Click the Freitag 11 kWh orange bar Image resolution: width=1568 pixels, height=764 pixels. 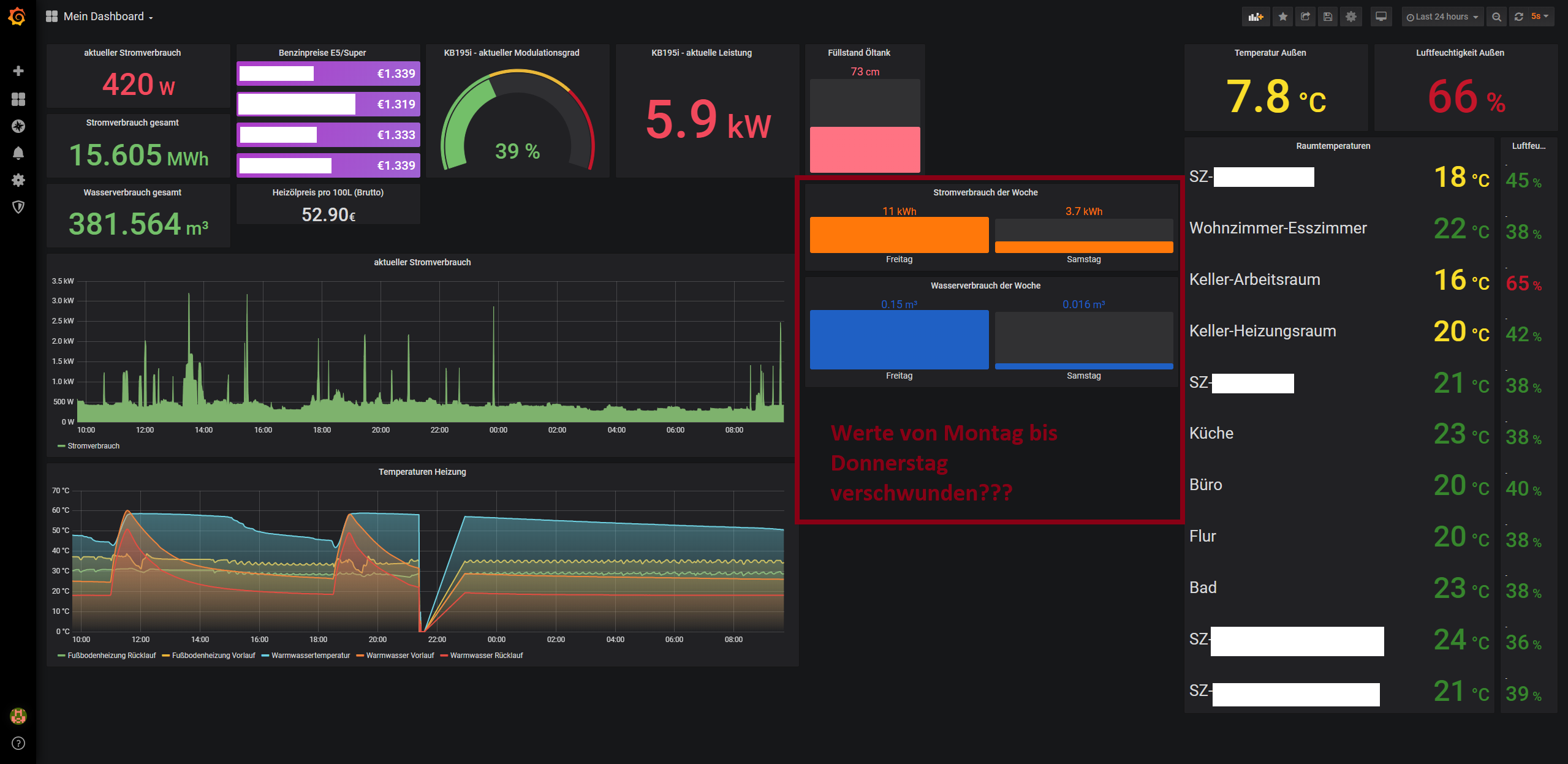899,235
